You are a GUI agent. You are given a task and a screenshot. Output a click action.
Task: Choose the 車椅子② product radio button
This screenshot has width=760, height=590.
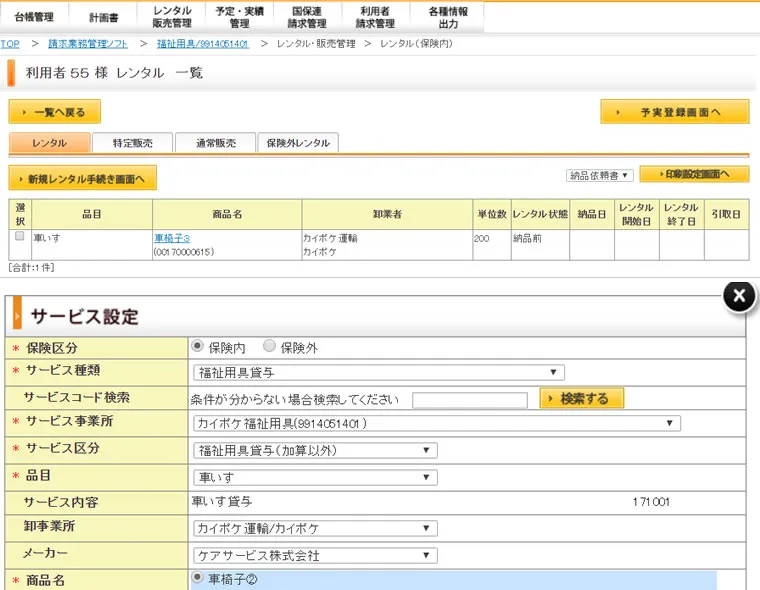198,578
